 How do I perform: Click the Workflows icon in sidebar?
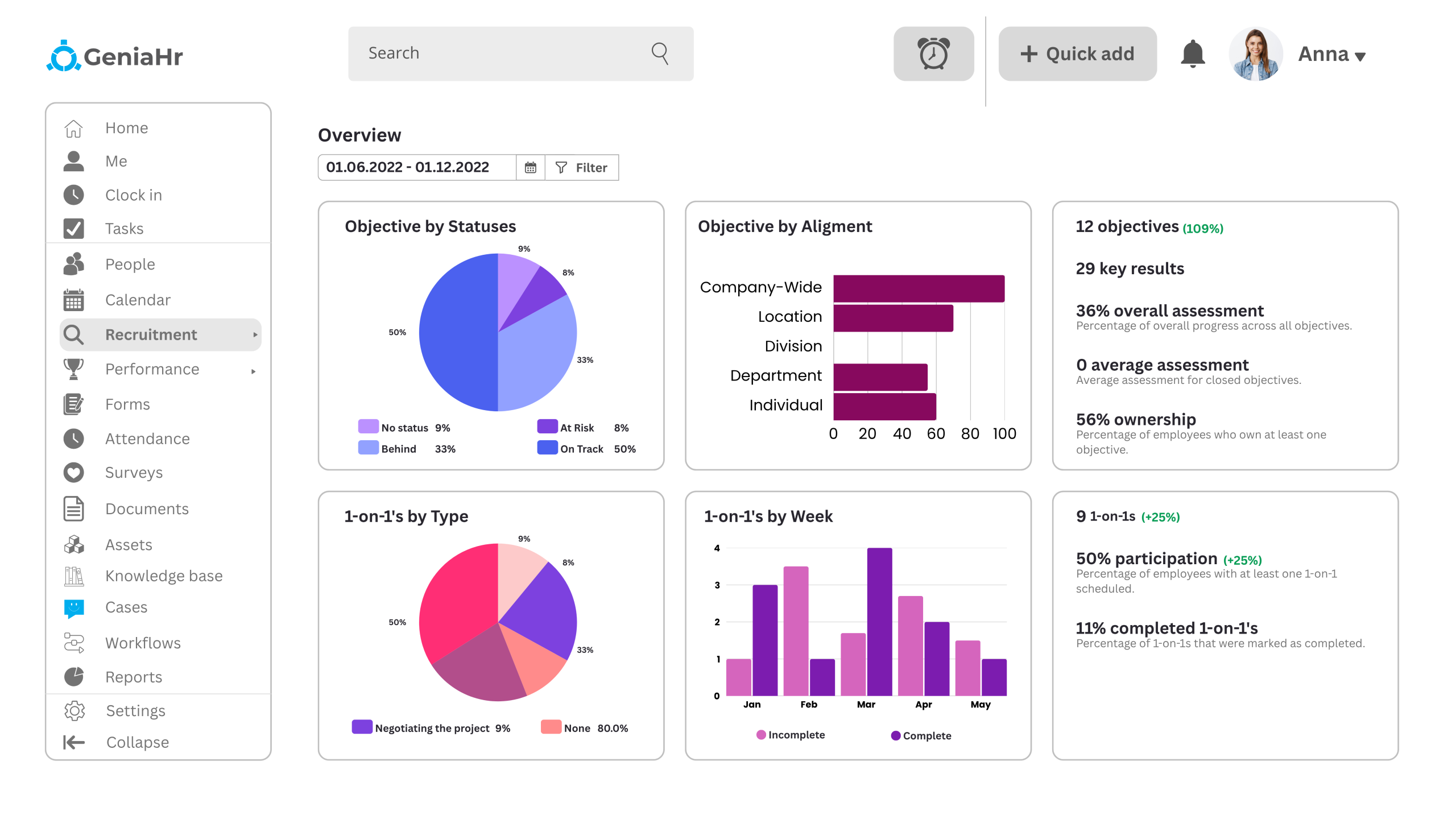click(x=74, y=643)
